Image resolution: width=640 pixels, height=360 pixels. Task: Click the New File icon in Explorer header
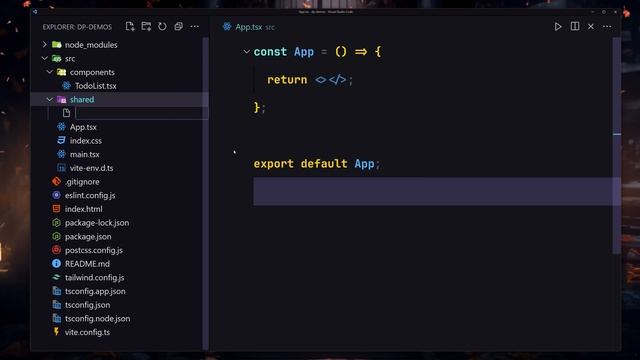[130, 27]
